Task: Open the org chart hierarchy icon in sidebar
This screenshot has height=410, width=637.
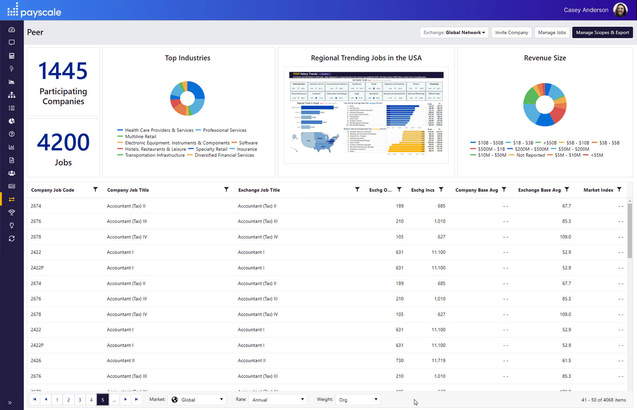Action: click(11, 95)
